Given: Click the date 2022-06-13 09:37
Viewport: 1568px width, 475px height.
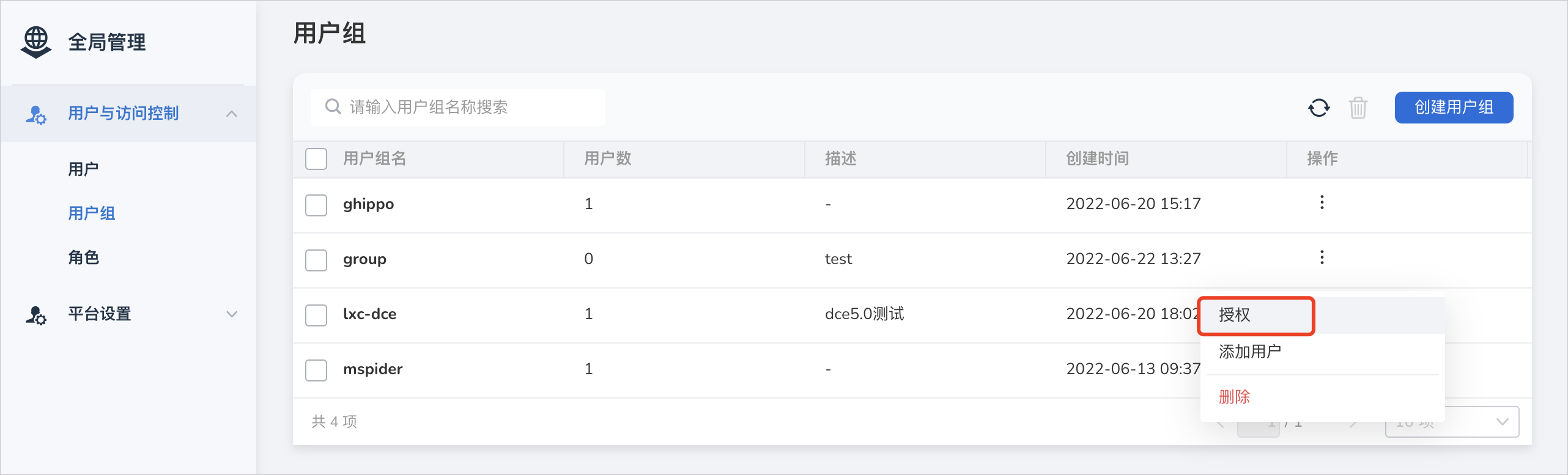Looking at the screenshot, I should 1133,369.
